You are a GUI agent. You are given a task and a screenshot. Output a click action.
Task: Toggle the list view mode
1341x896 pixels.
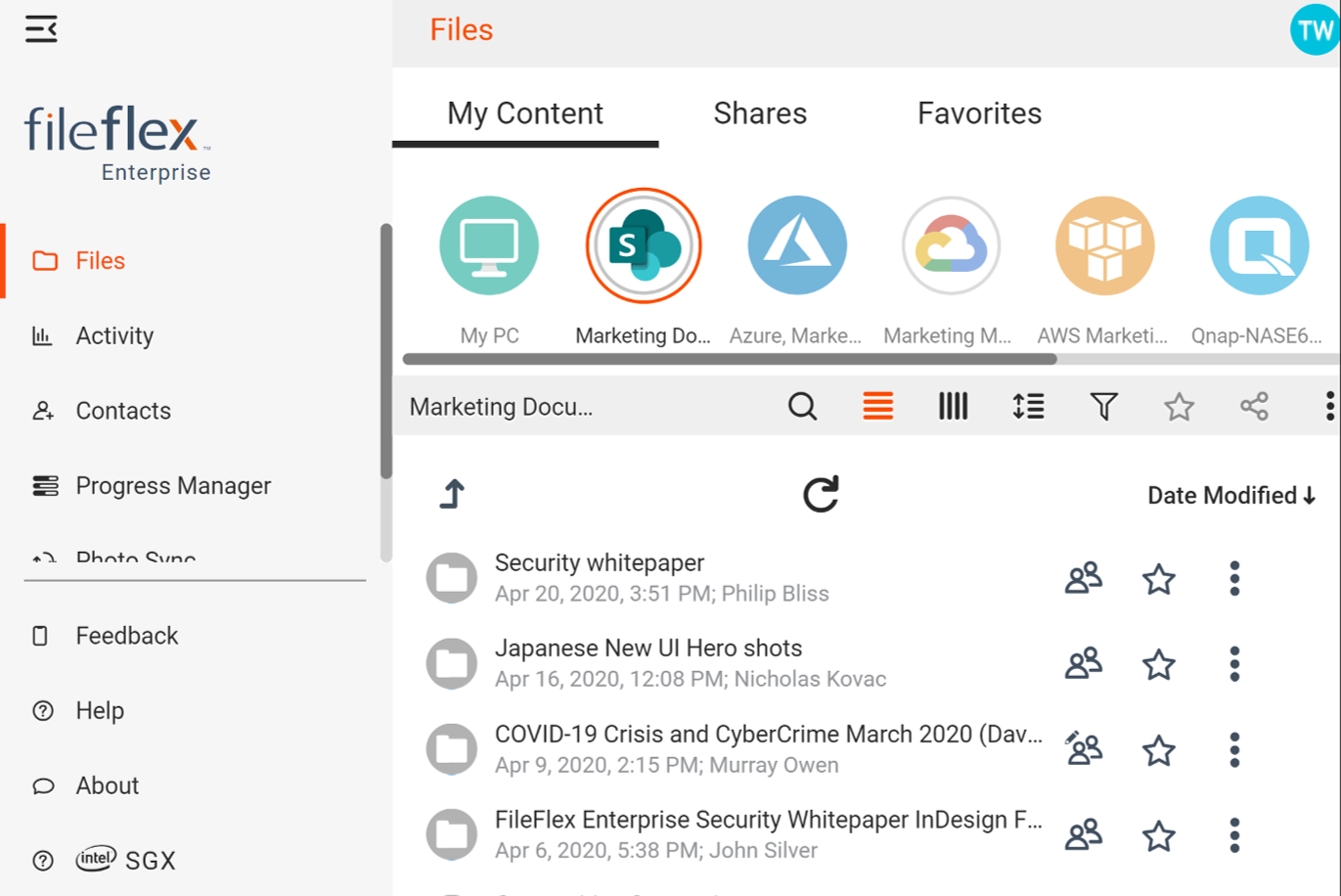[x=877, y=406]
